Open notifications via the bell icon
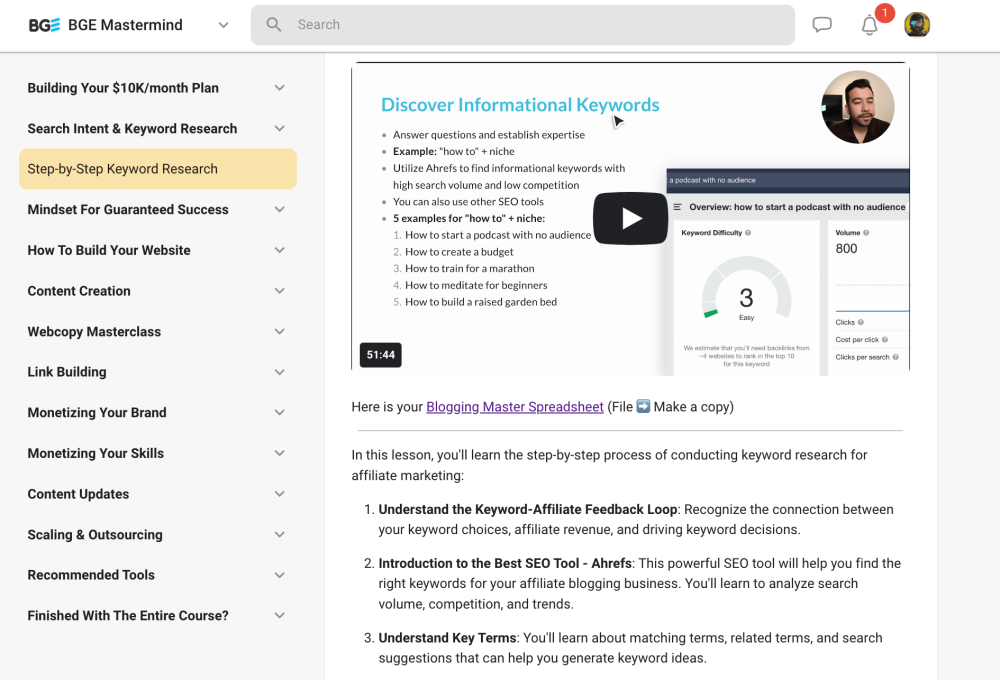The height and width of the screenshot is (680, 1000). click(x=868, y=25)
